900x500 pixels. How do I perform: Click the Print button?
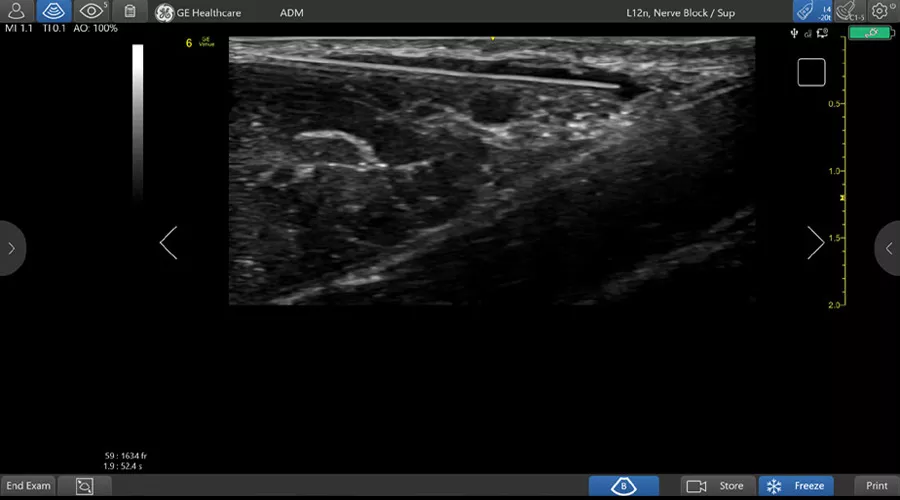pyautogui.click(x=876, y=486)
